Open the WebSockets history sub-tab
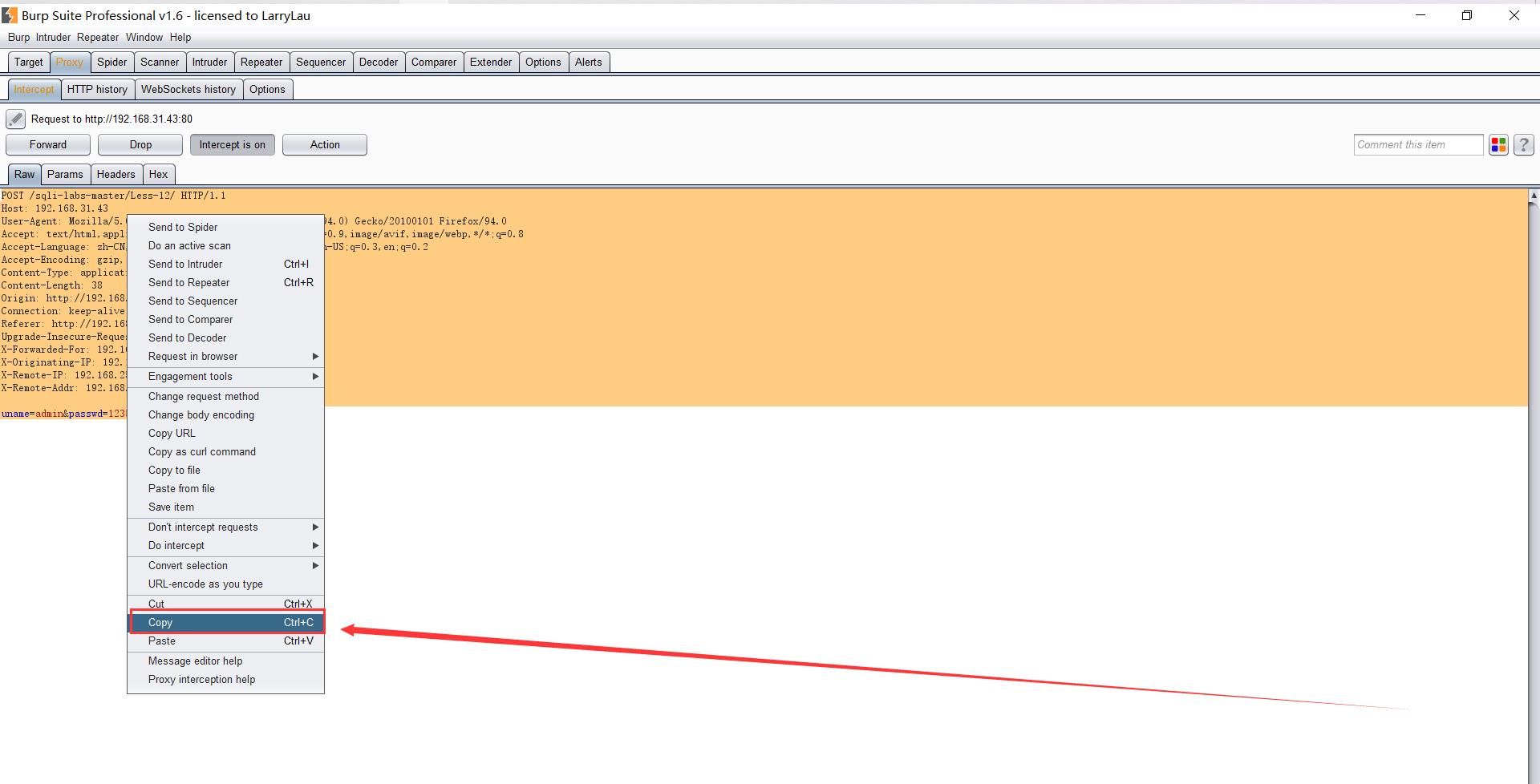 [188, 90]
